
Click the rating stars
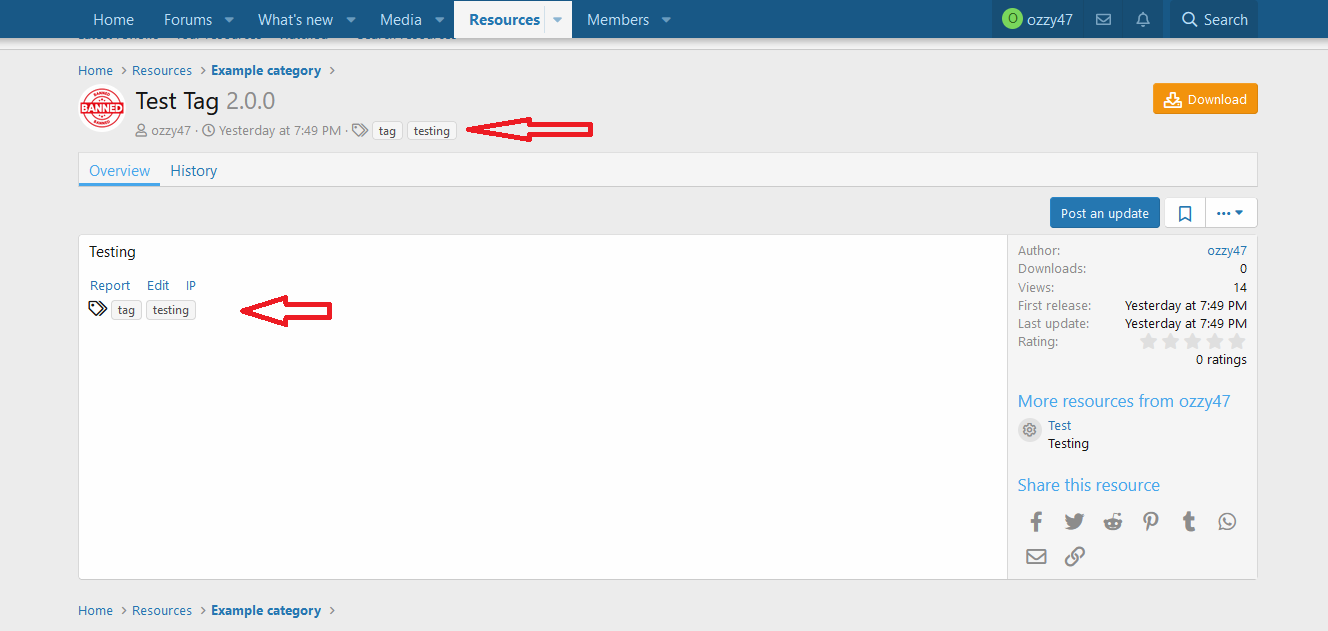click(x=1193, y=342)
